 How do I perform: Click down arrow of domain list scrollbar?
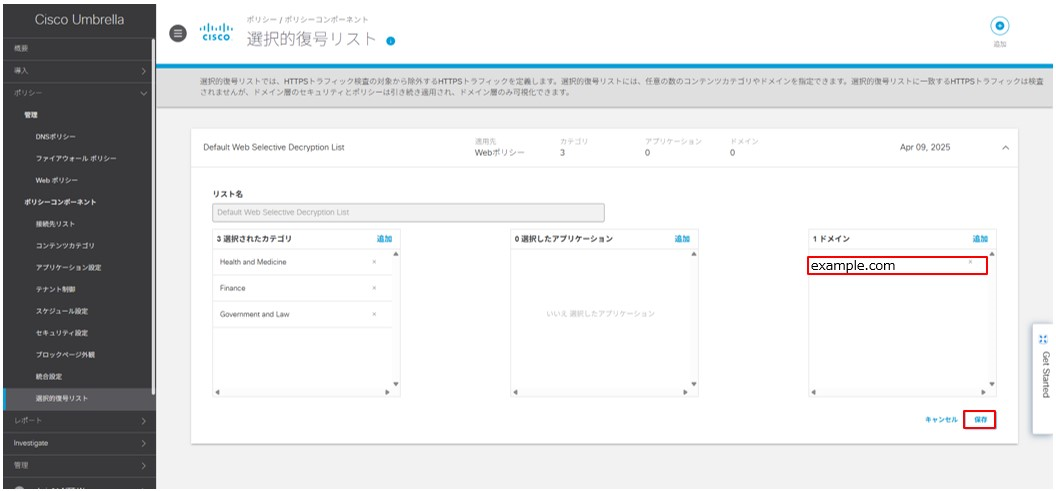991,384
